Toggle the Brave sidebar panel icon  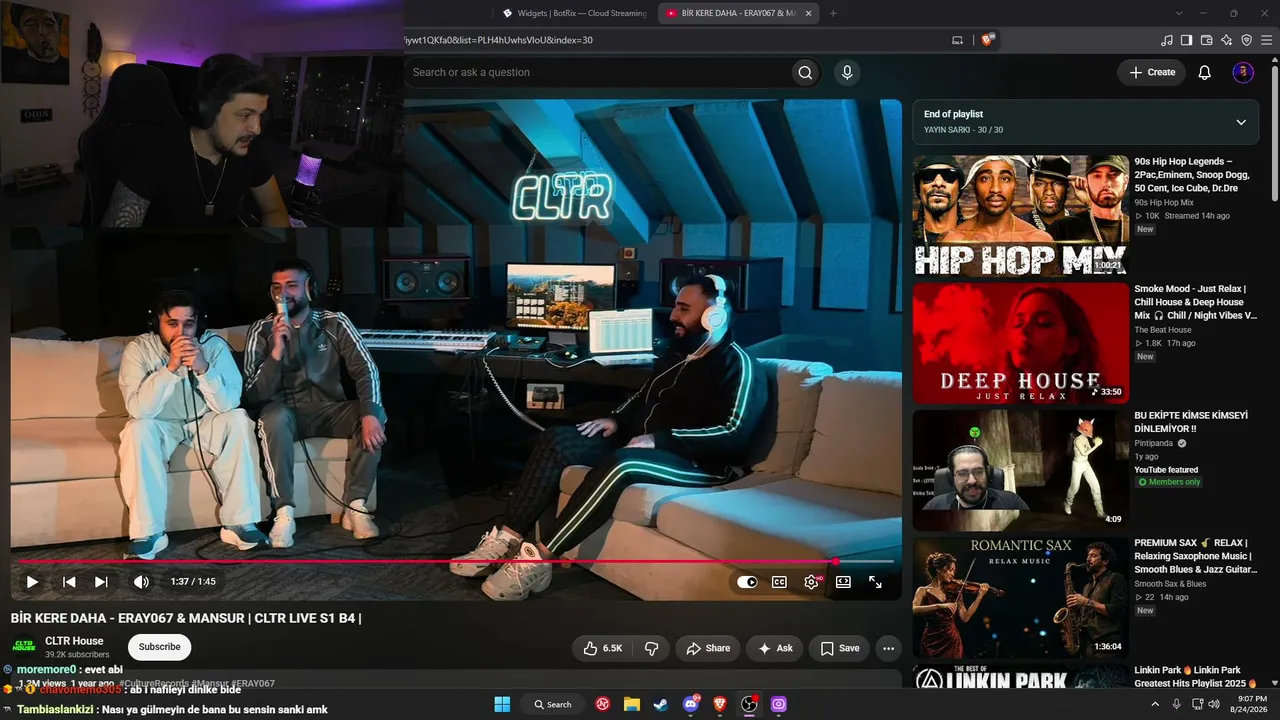[1186, 40]
